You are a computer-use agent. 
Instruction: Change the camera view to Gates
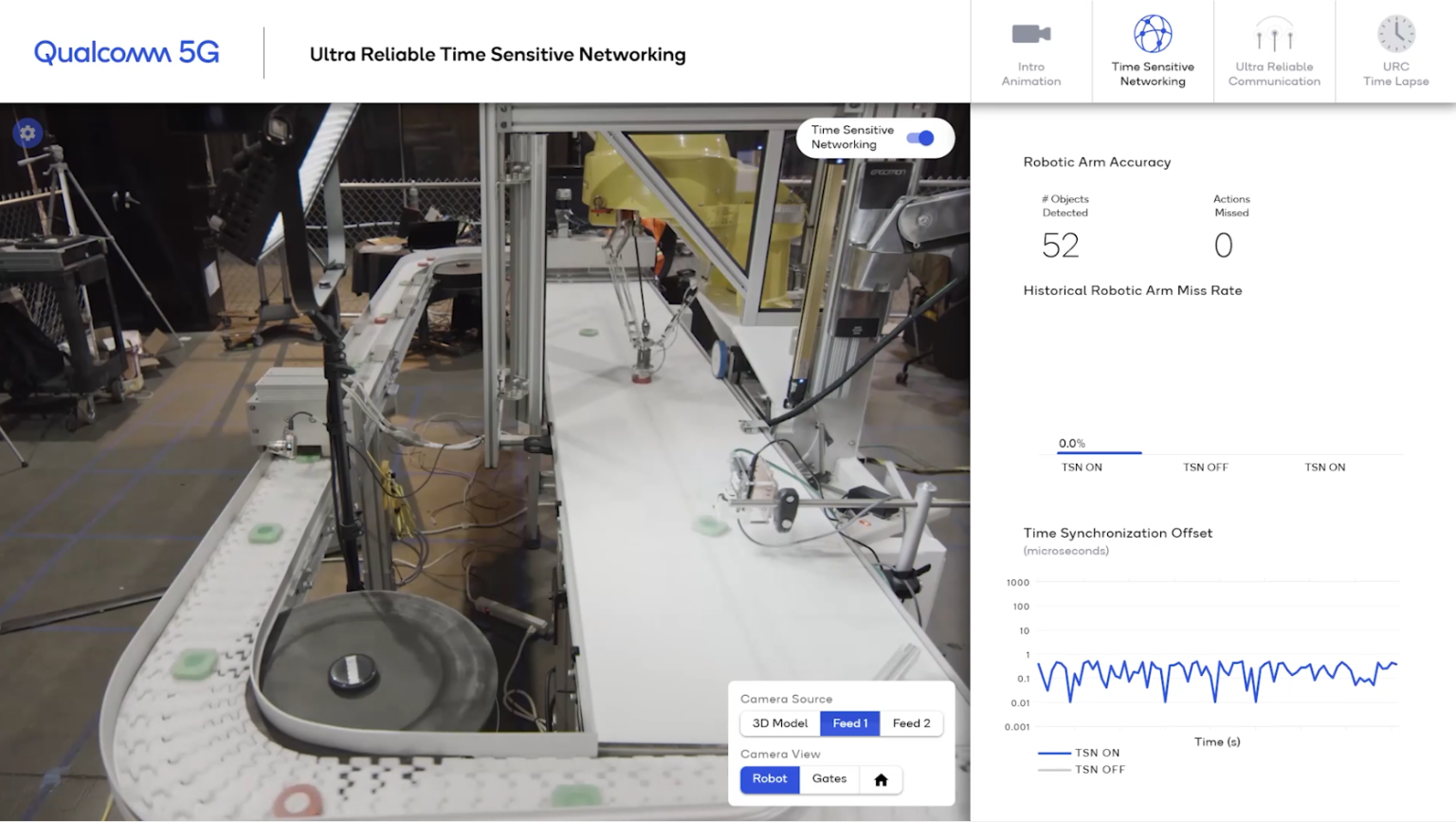point(829,779)
